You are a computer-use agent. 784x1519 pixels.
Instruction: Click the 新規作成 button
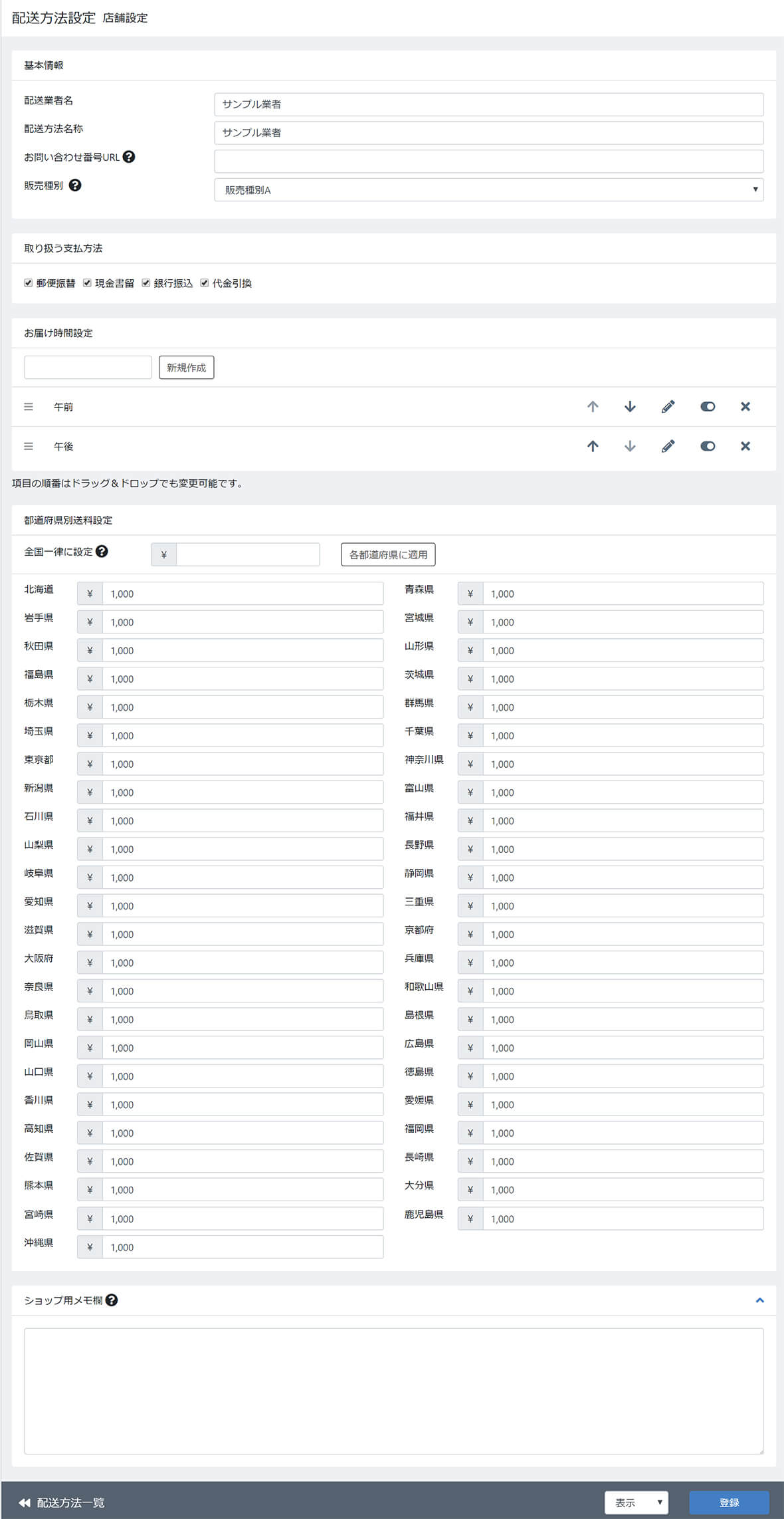(186, 368)
